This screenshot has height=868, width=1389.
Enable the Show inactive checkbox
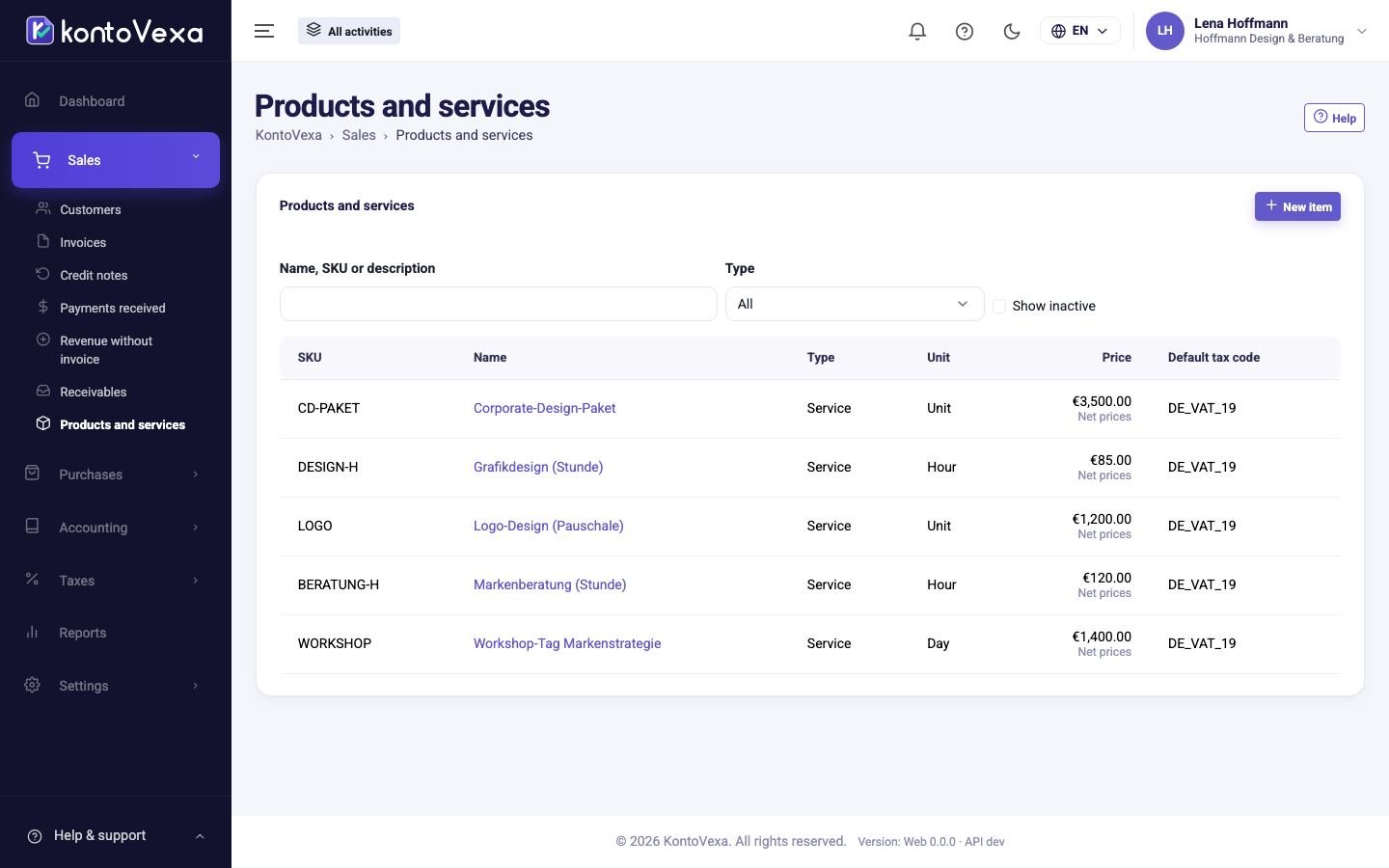[x=999, y=306]
